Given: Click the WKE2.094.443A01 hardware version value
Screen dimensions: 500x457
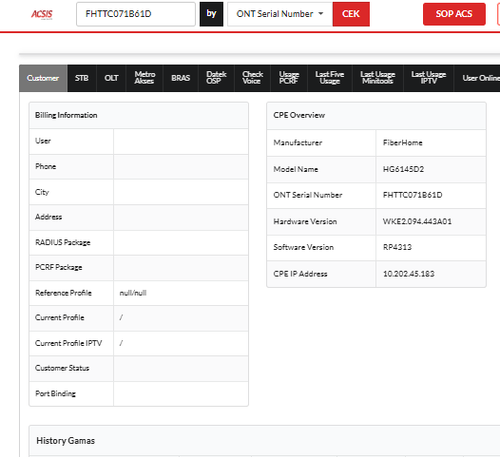Looking at the screenshot, I should [x=417, y=221].
